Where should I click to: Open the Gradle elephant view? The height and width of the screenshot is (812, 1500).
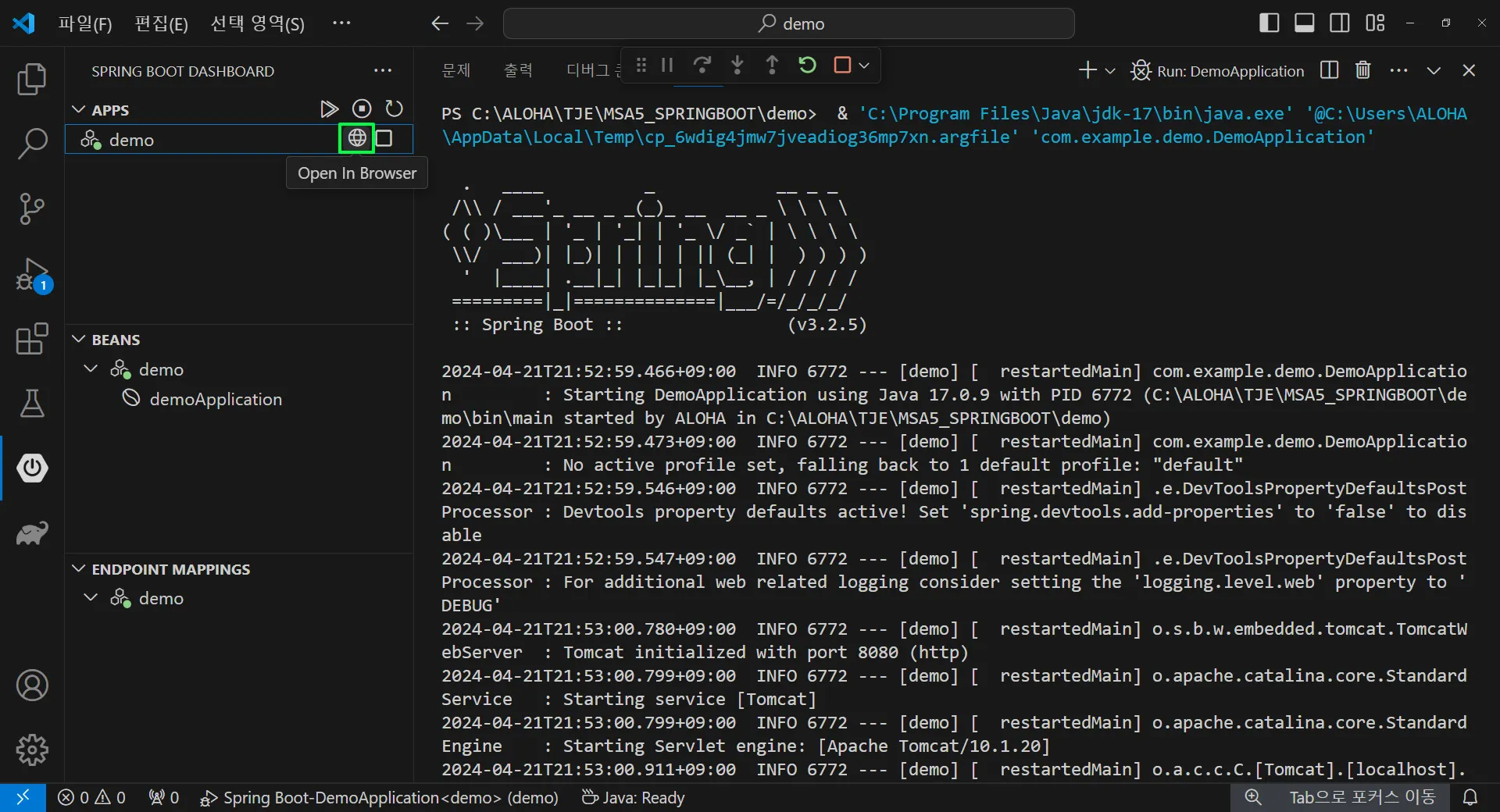click(x=32, y=533)
